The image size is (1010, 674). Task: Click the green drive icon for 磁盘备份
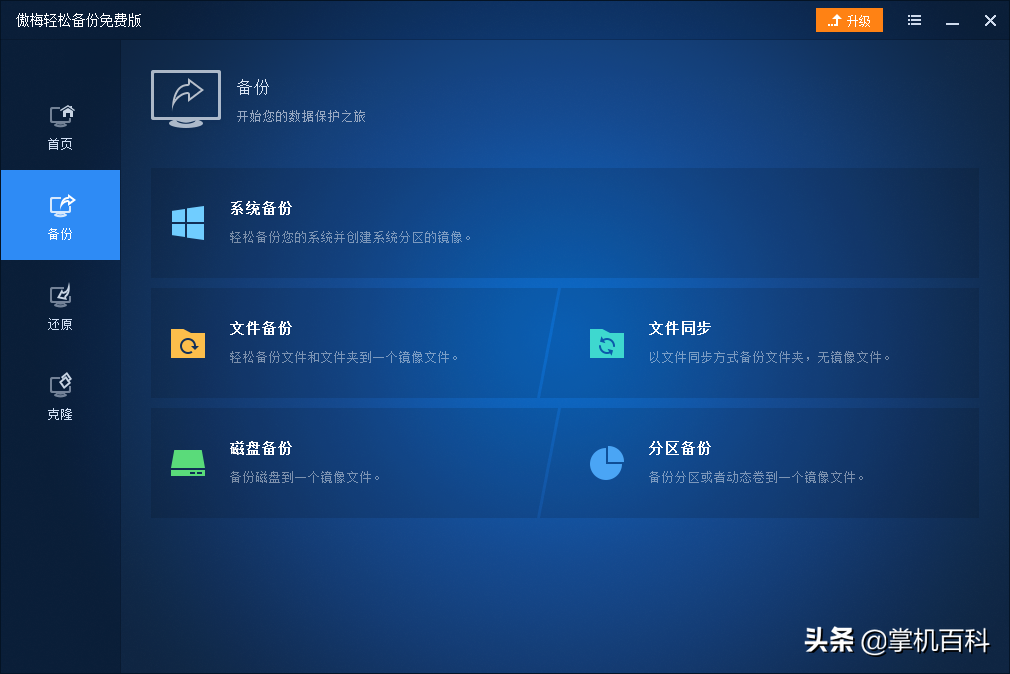[x=188, y=463]
